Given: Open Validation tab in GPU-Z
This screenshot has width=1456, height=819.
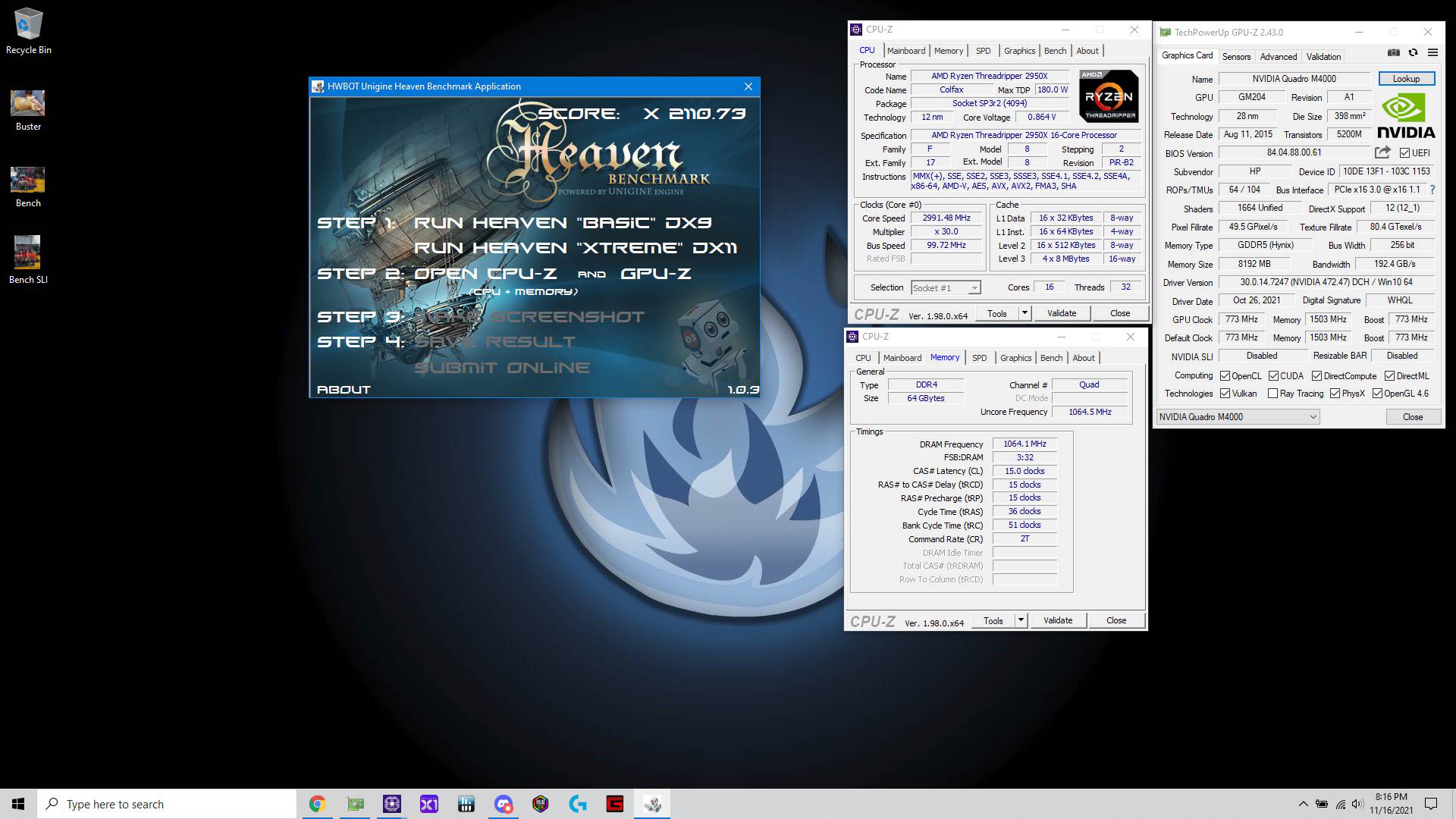Looking at the screenshot, I should (x=1323, y=57).
